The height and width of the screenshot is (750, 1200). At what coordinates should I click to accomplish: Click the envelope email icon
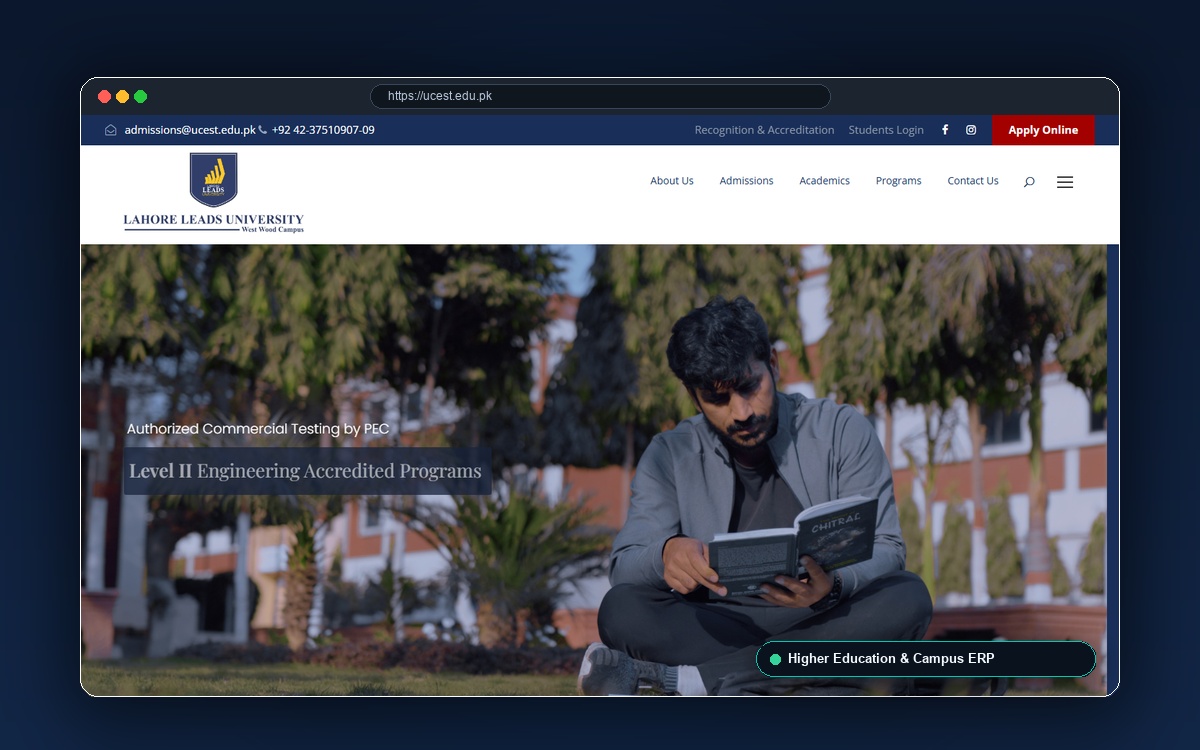pyautogui.click(x=111, y=130)
